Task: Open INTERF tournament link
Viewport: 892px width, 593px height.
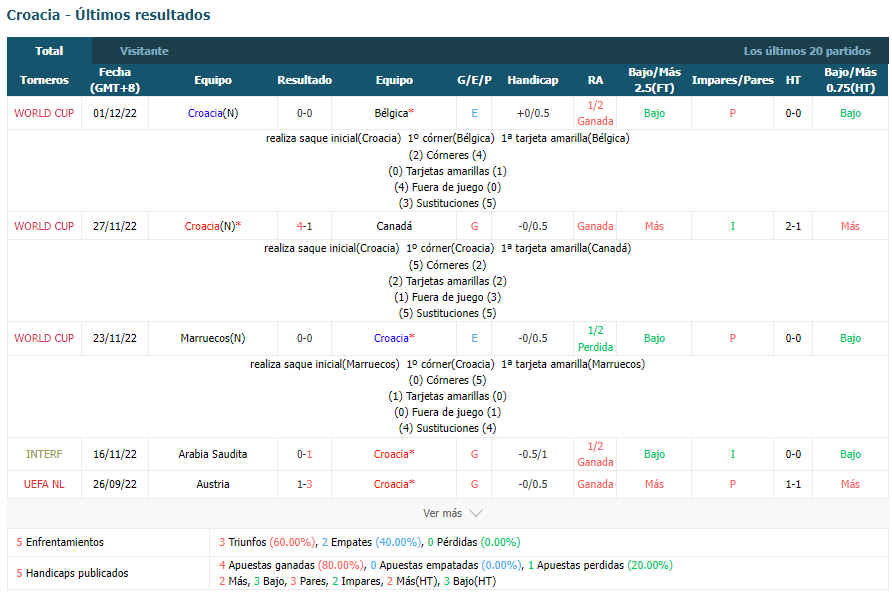Action: pos(44,454)
